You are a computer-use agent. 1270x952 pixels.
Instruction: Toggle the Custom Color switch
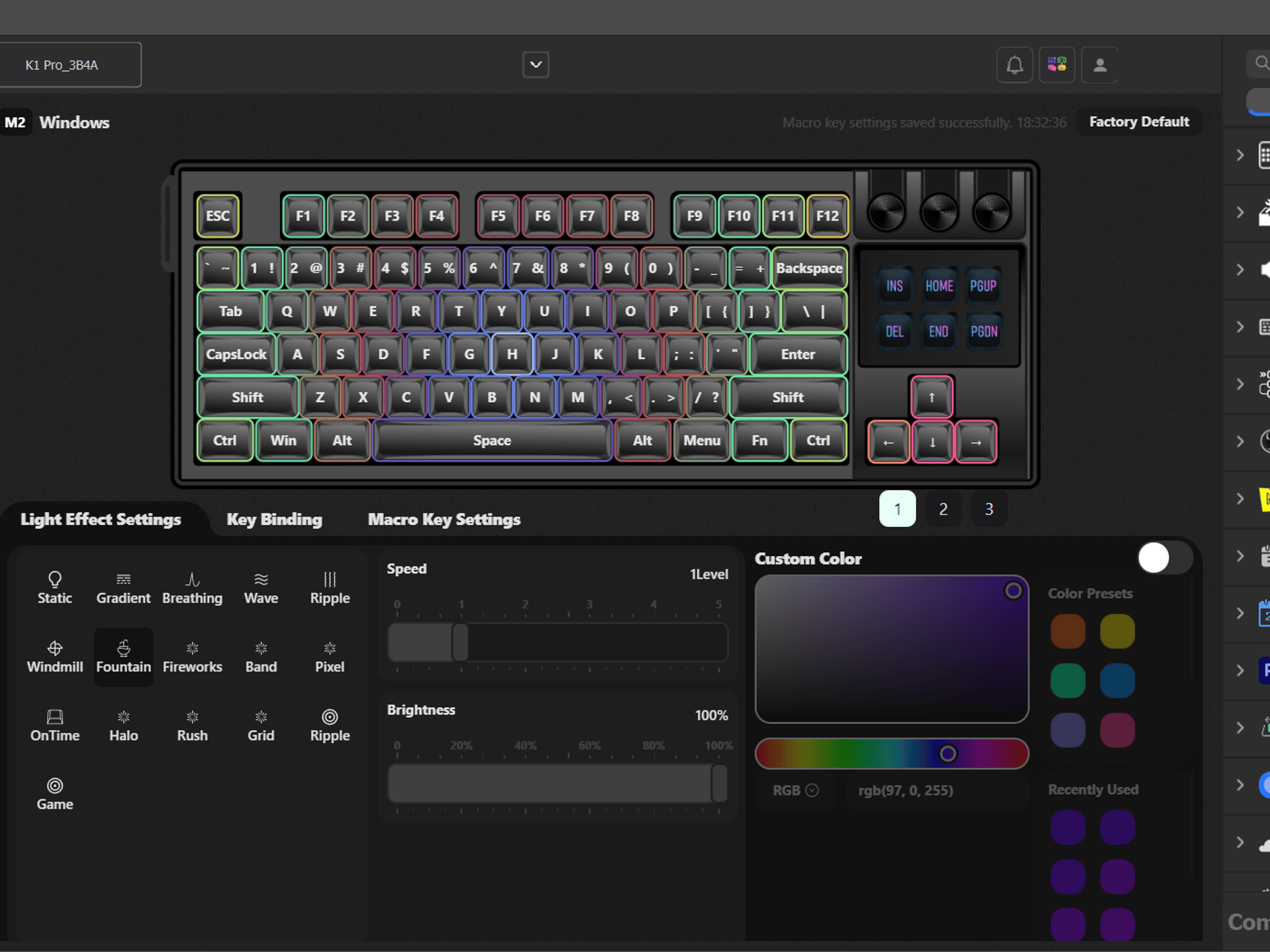1165,558
